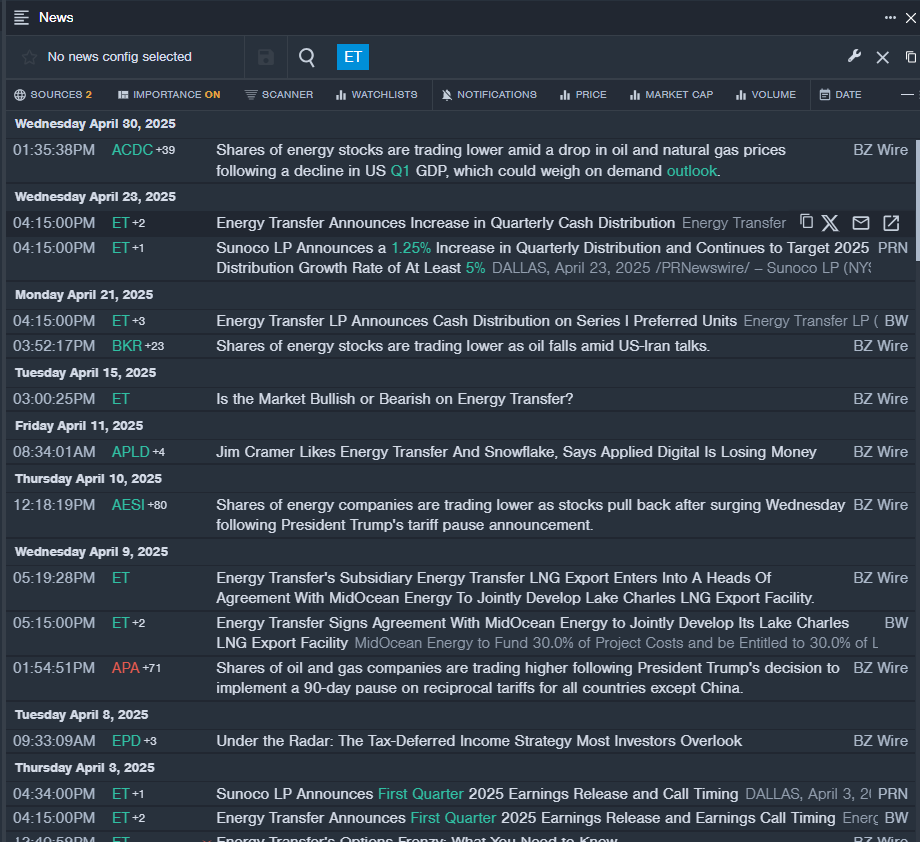Open the No news config selected selector

pyautogui.click(x=120, y=57)
